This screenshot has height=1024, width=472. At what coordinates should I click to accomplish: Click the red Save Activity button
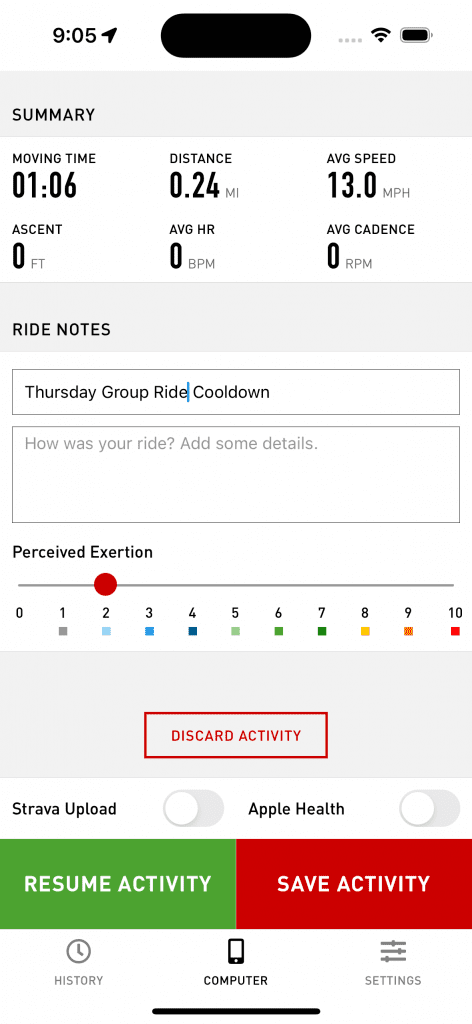[x=354, y=884]
